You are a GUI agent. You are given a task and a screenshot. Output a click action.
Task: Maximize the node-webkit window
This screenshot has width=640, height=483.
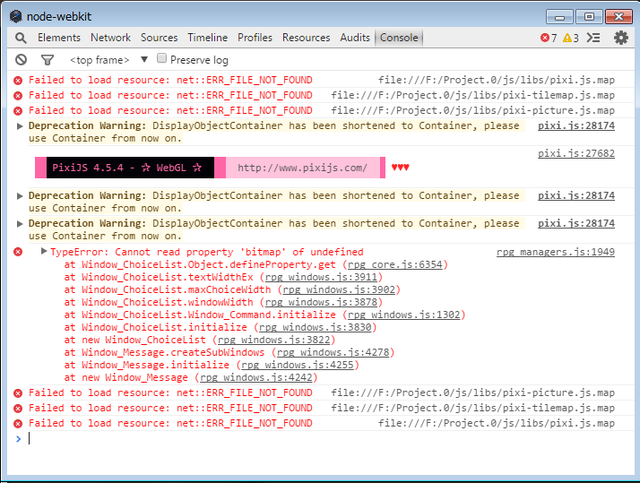(x=589, y=17)
